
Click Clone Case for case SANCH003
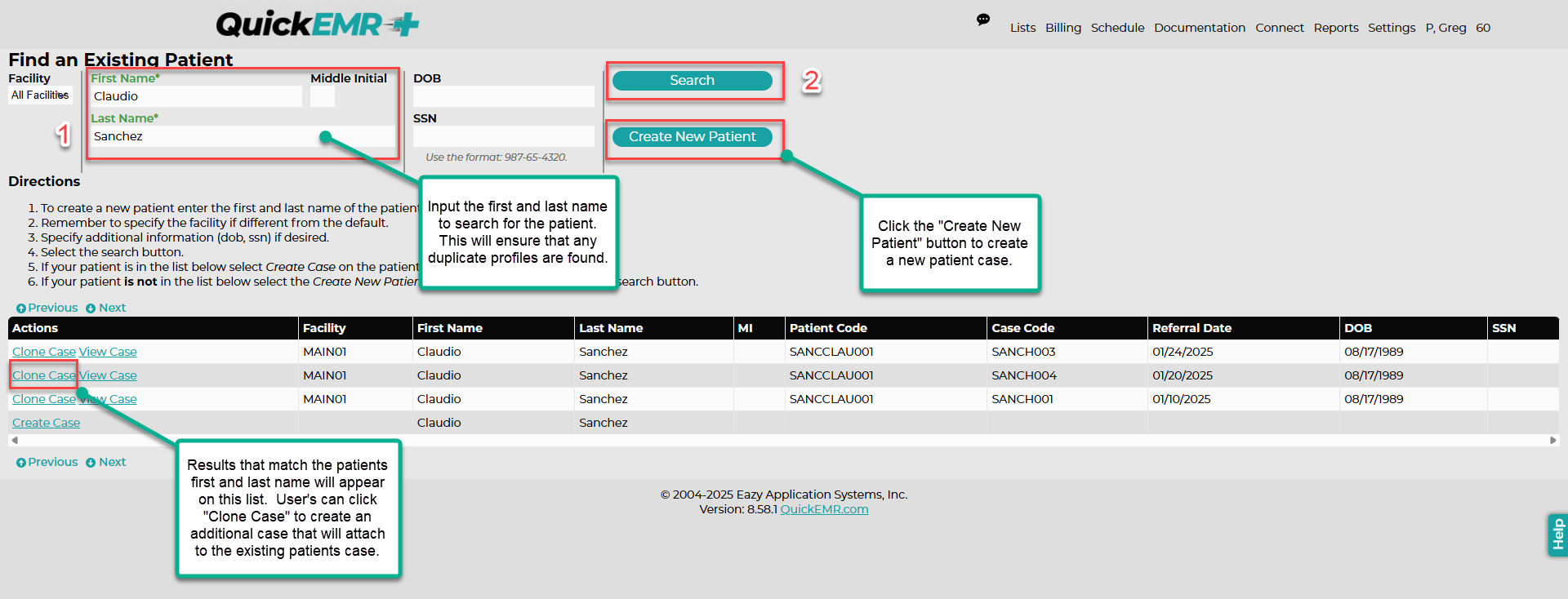[44, 352]
